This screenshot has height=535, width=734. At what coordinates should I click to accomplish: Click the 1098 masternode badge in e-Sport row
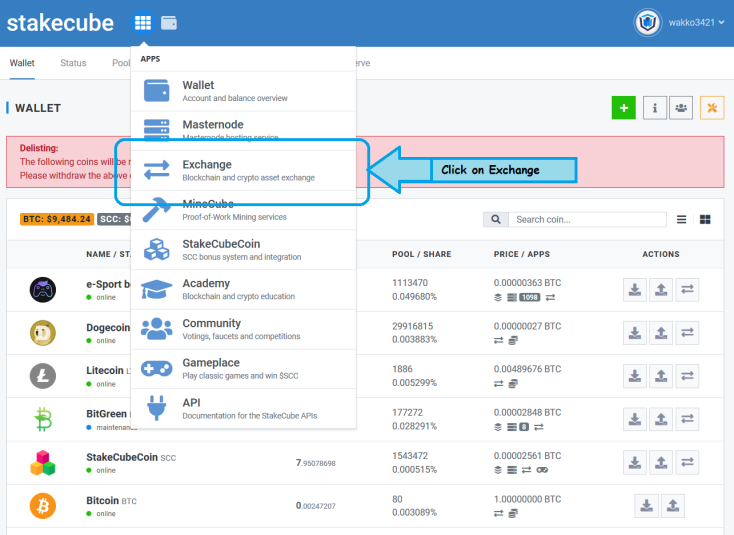pyautogui.click(x=529, y=297)
